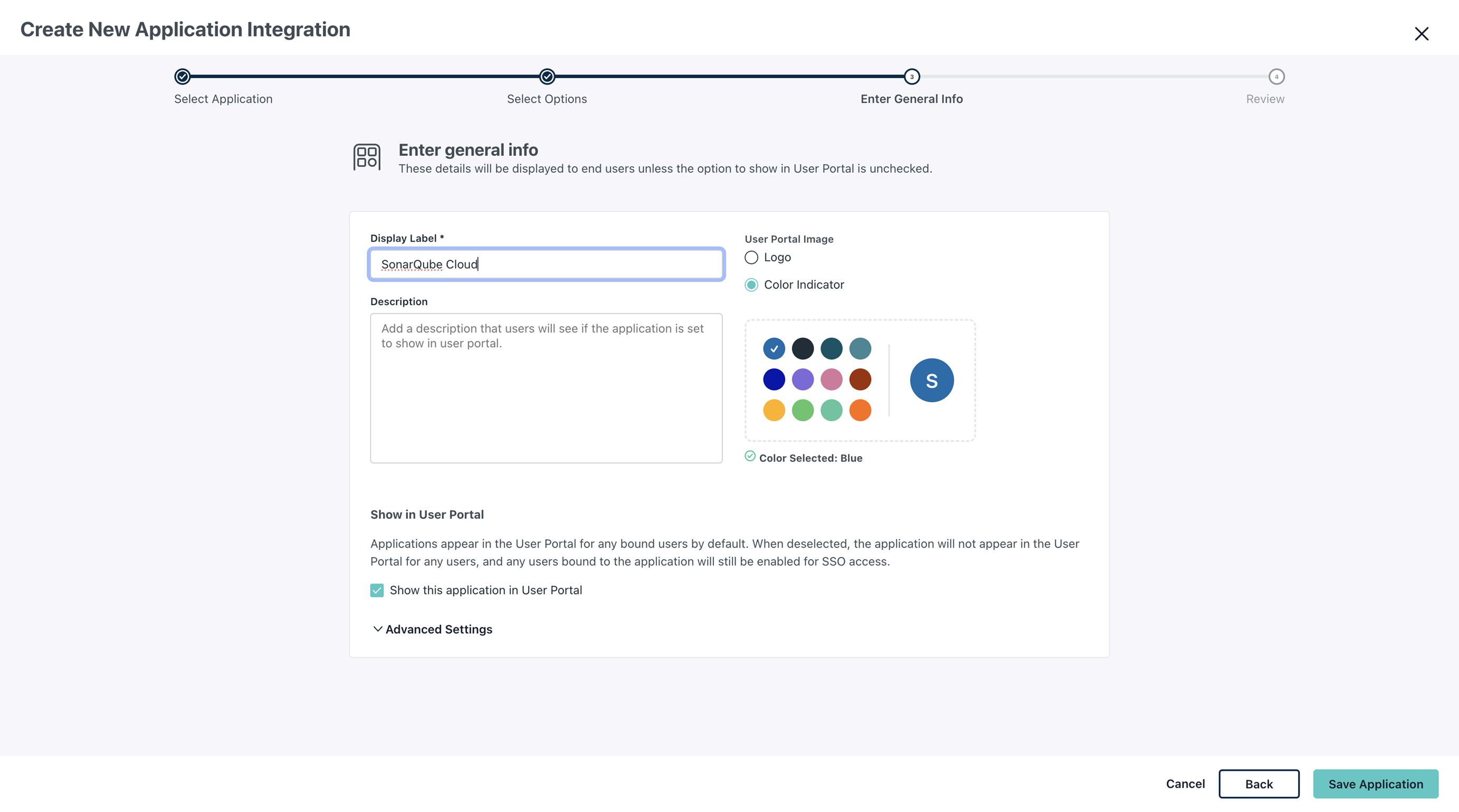Image resolution: width=1459 pixels, height=812 pixels.
Task: Click the Select Options step checkmark icon
Action: tap(547, 77)
